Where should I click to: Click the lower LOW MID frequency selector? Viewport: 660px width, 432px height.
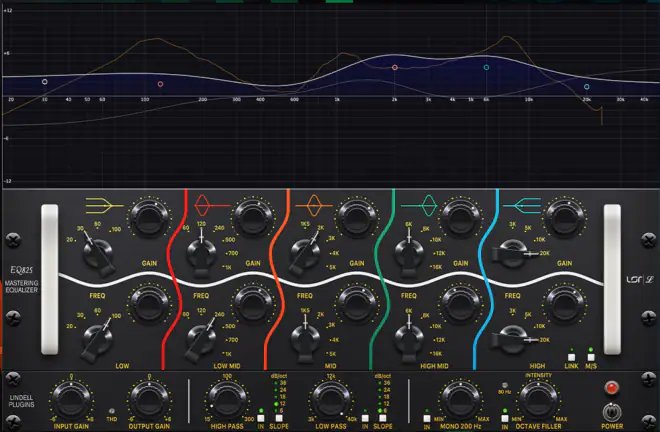tap(201, 339)
